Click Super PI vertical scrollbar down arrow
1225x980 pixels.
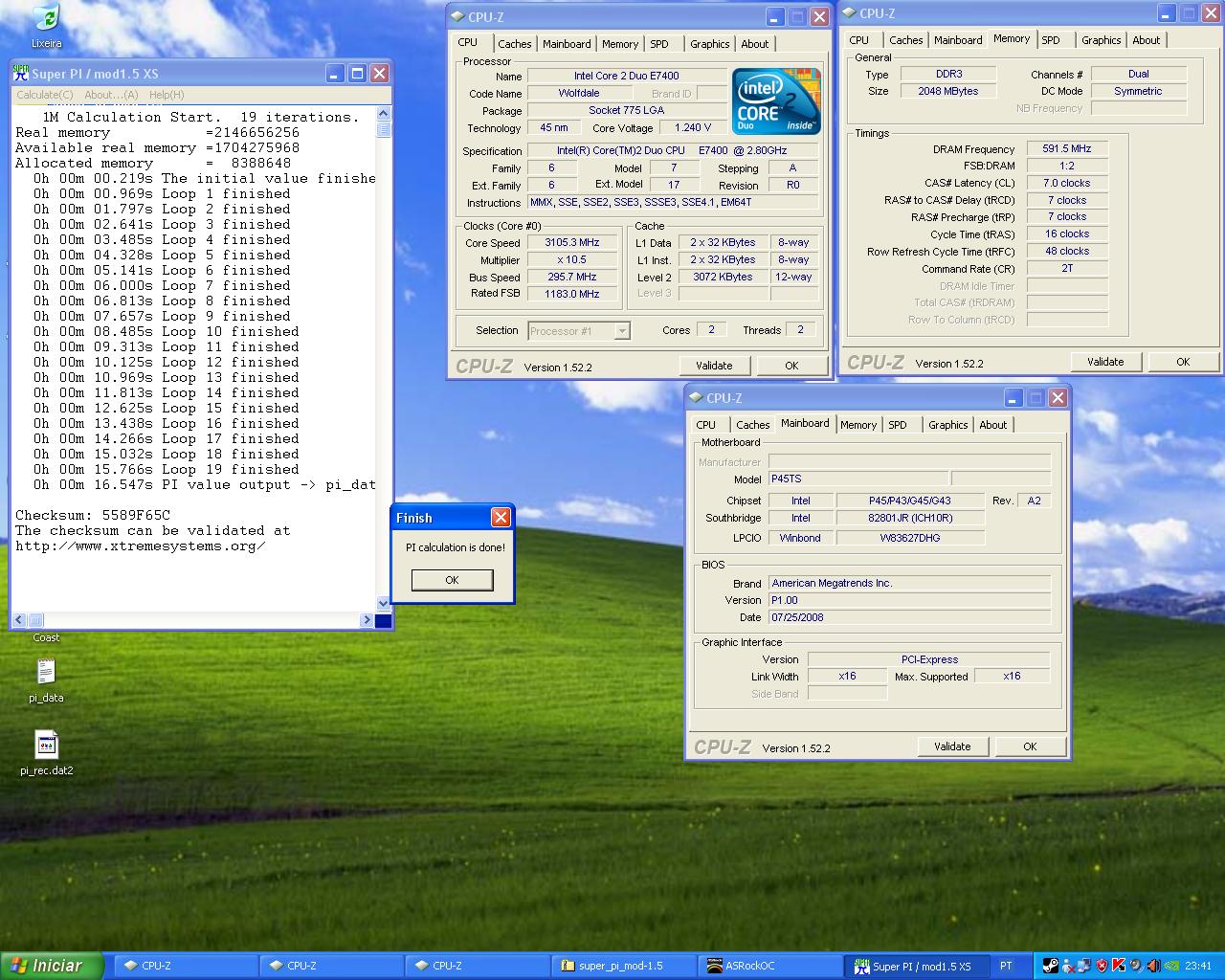pos(384,604)
